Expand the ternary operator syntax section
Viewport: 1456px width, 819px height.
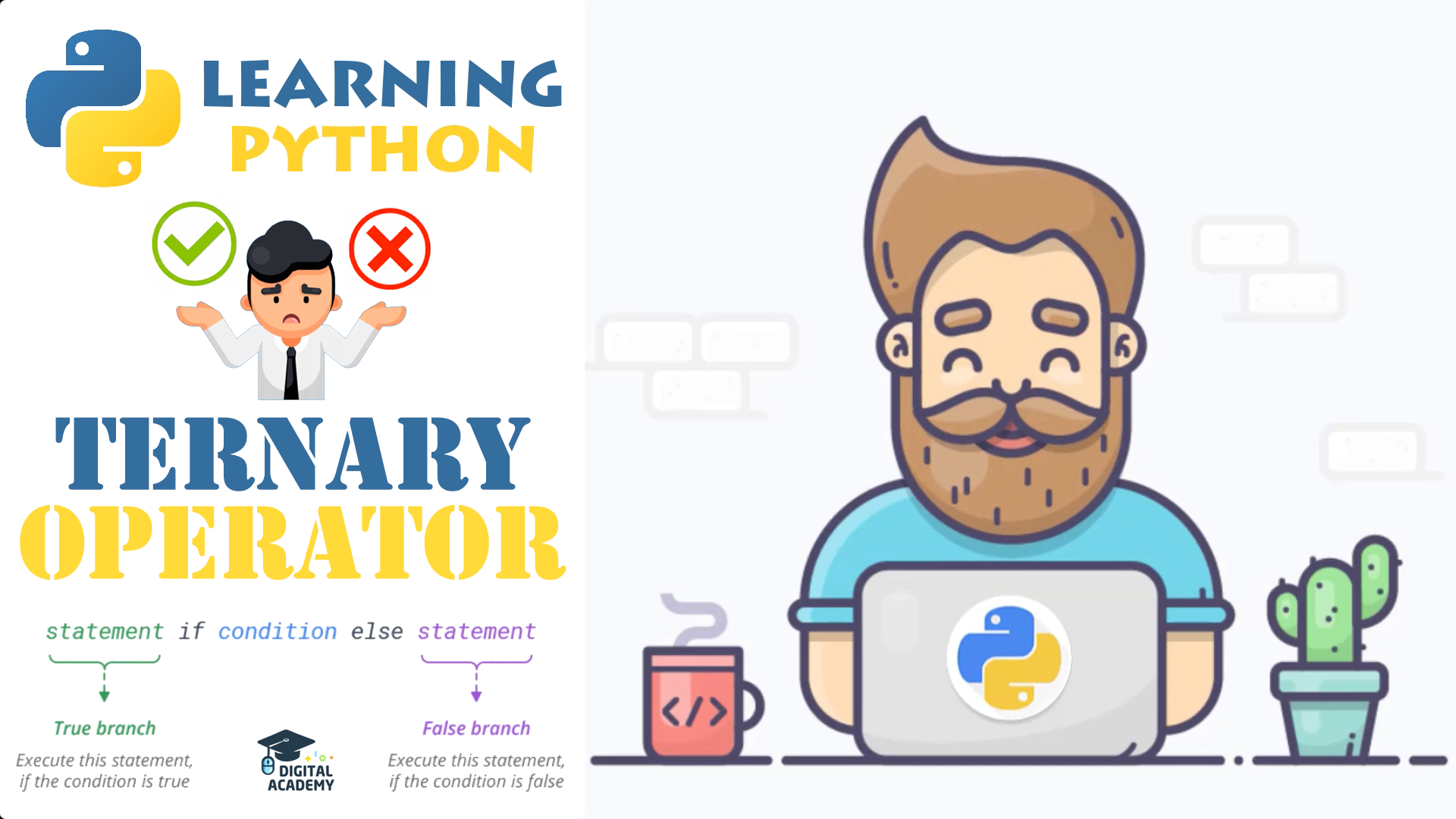[290, 629]
